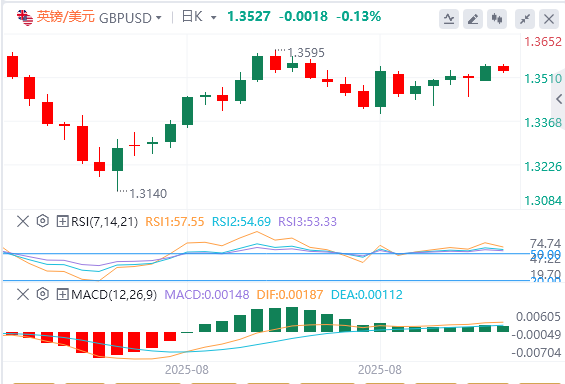This screenshot has height=384, width=565.
Task: Click the 英镑/美元 pair name
Action: [x=66, y=17]
